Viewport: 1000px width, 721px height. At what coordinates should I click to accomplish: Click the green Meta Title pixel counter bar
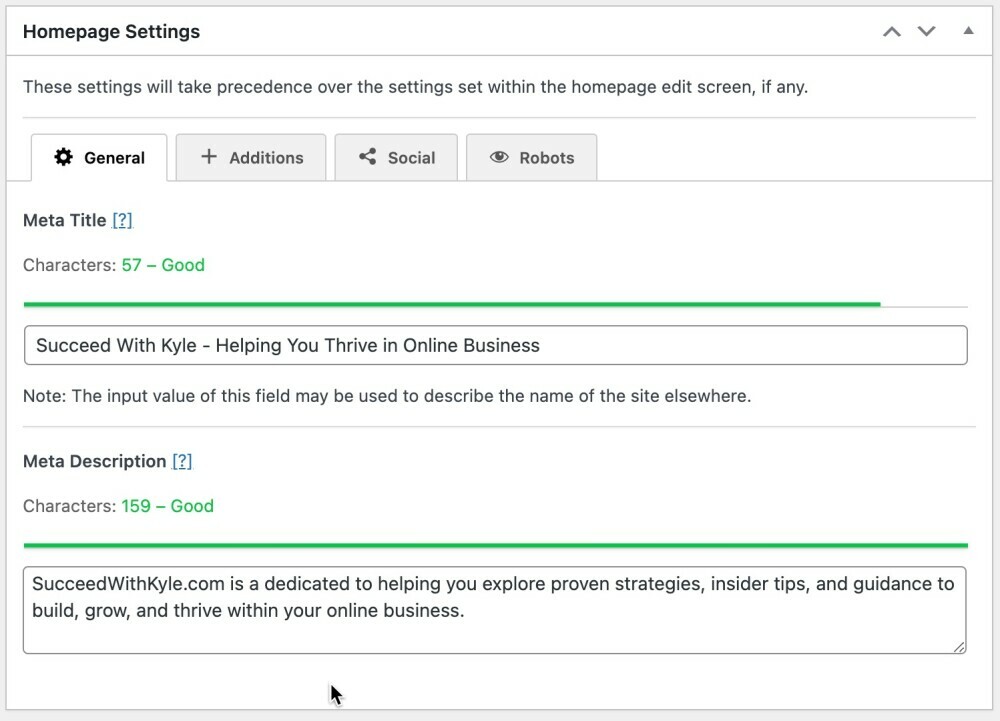click(x=450, y=300)
